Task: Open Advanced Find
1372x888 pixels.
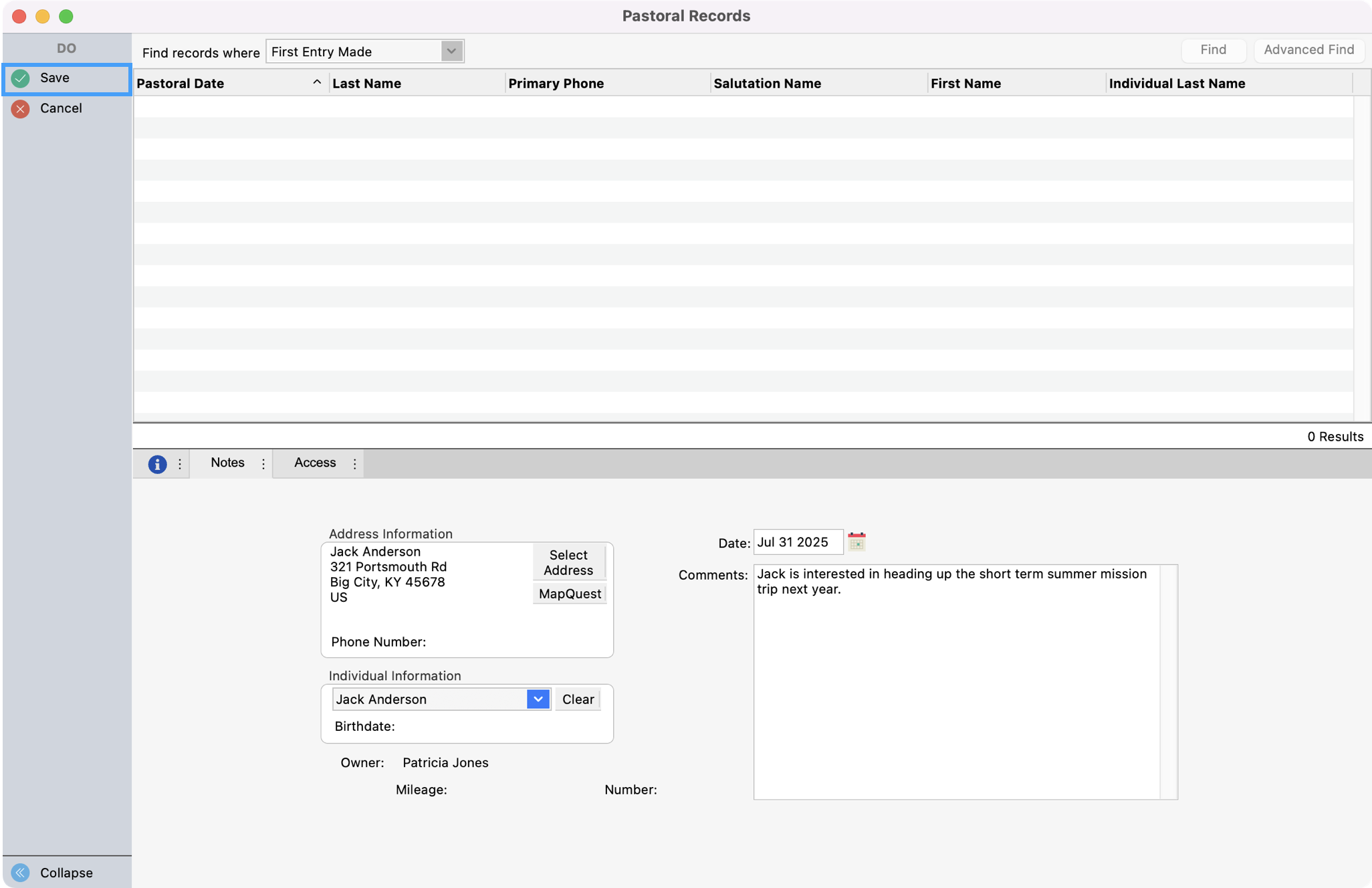Action: [x=1308, y=49]
